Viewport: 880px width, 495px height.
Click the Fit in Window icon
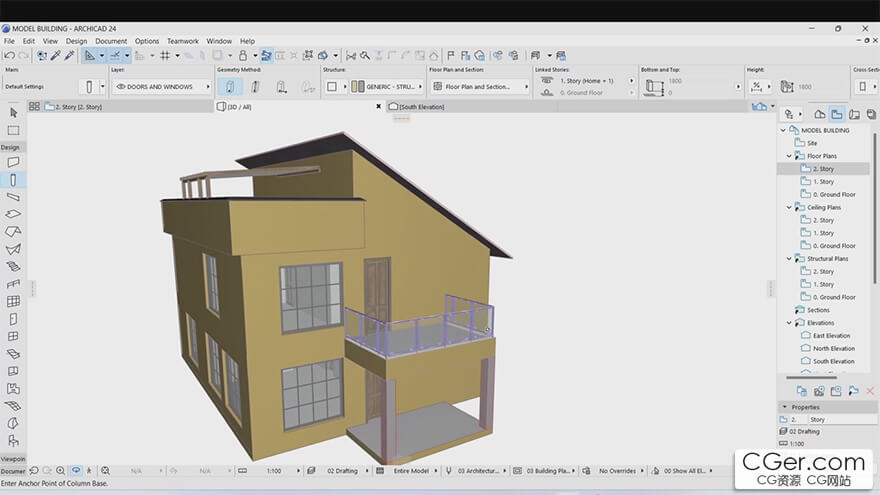105,471
